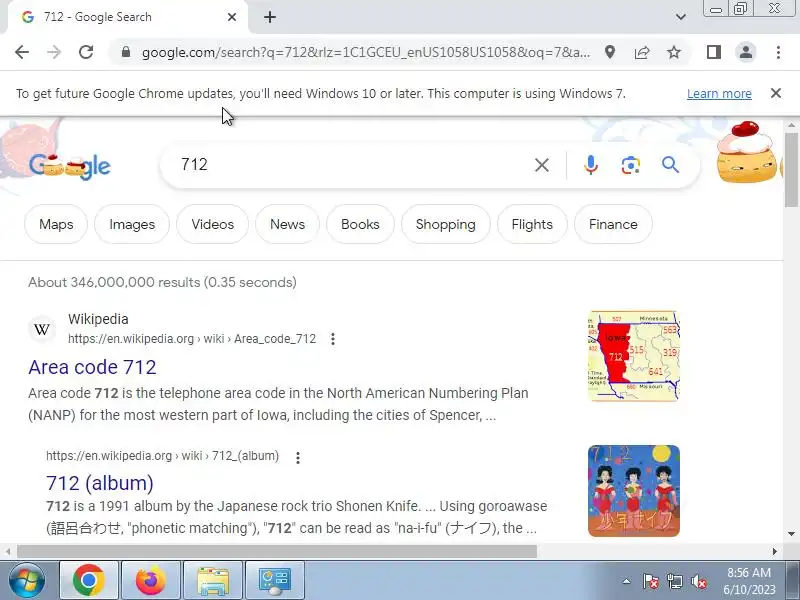Open a new browser tab

(x=270, y=17)
